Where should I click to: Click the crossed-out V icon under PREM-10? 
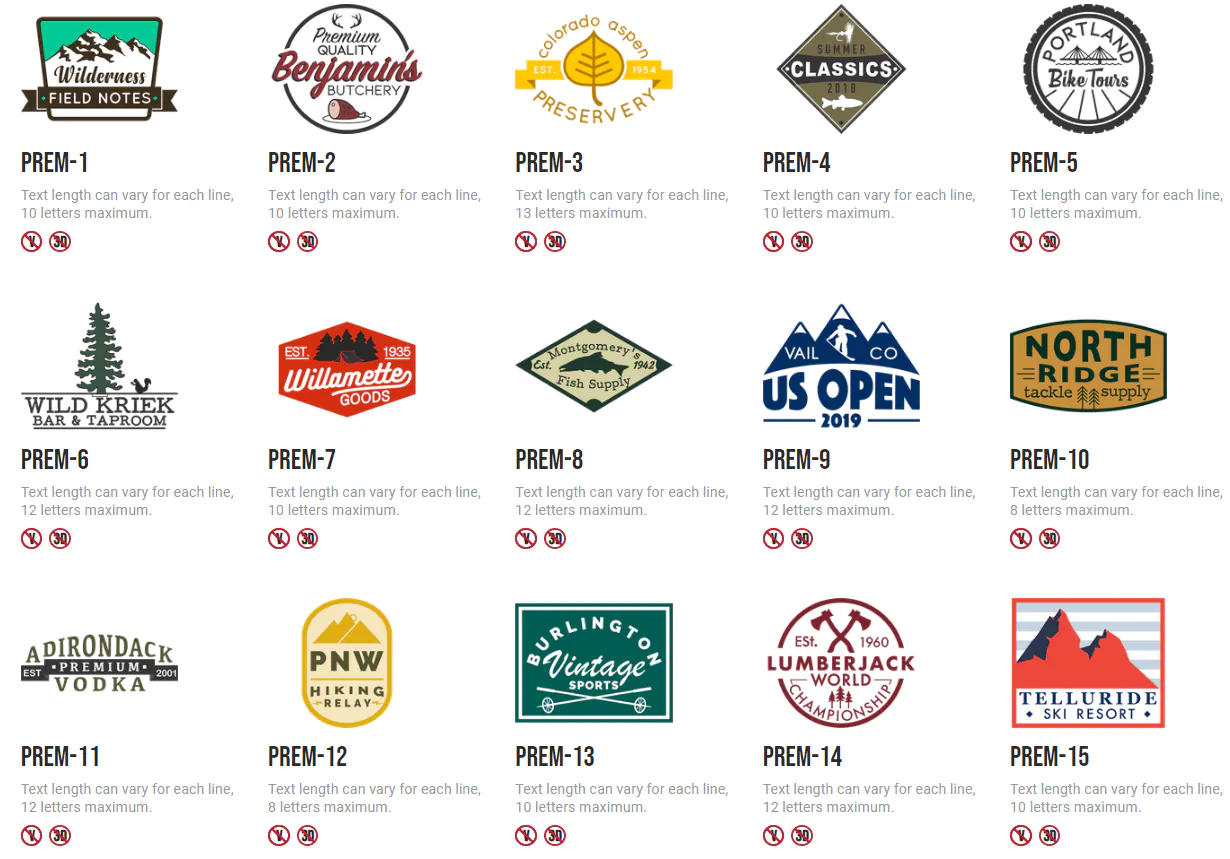click(x=1021, y=538)
